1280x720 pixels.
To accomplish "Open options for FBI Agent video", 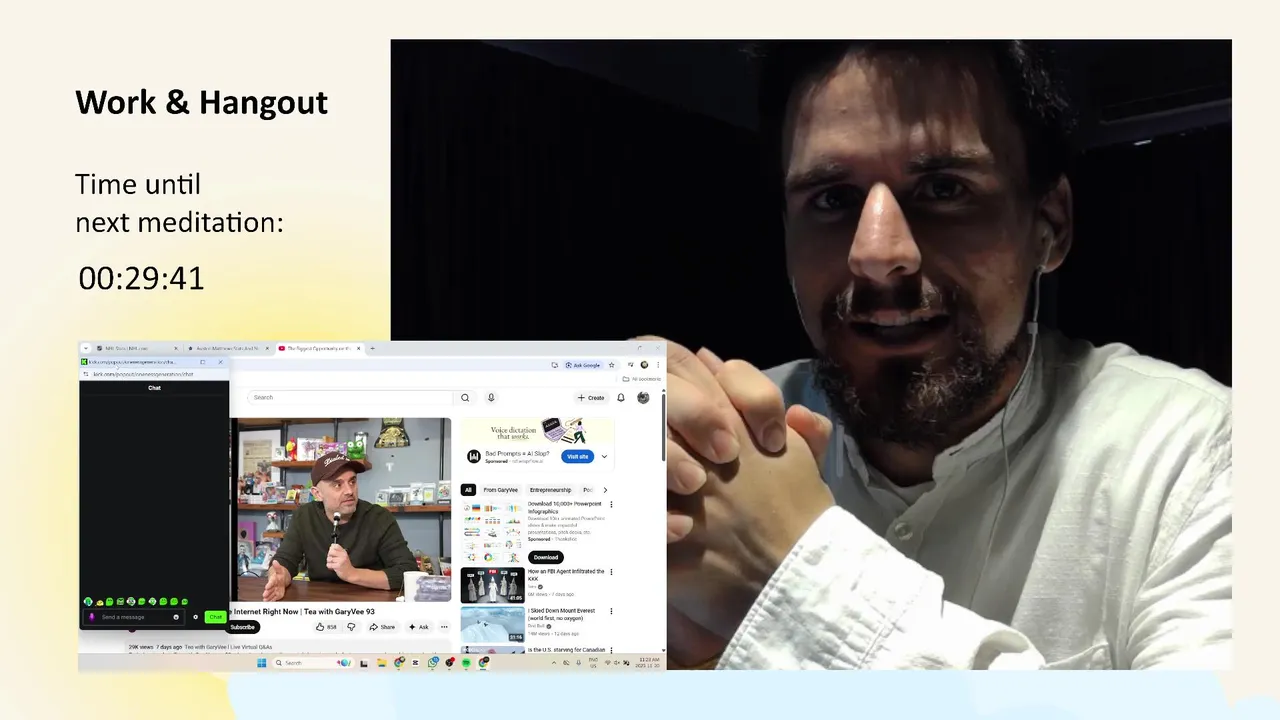I will 611,572.
